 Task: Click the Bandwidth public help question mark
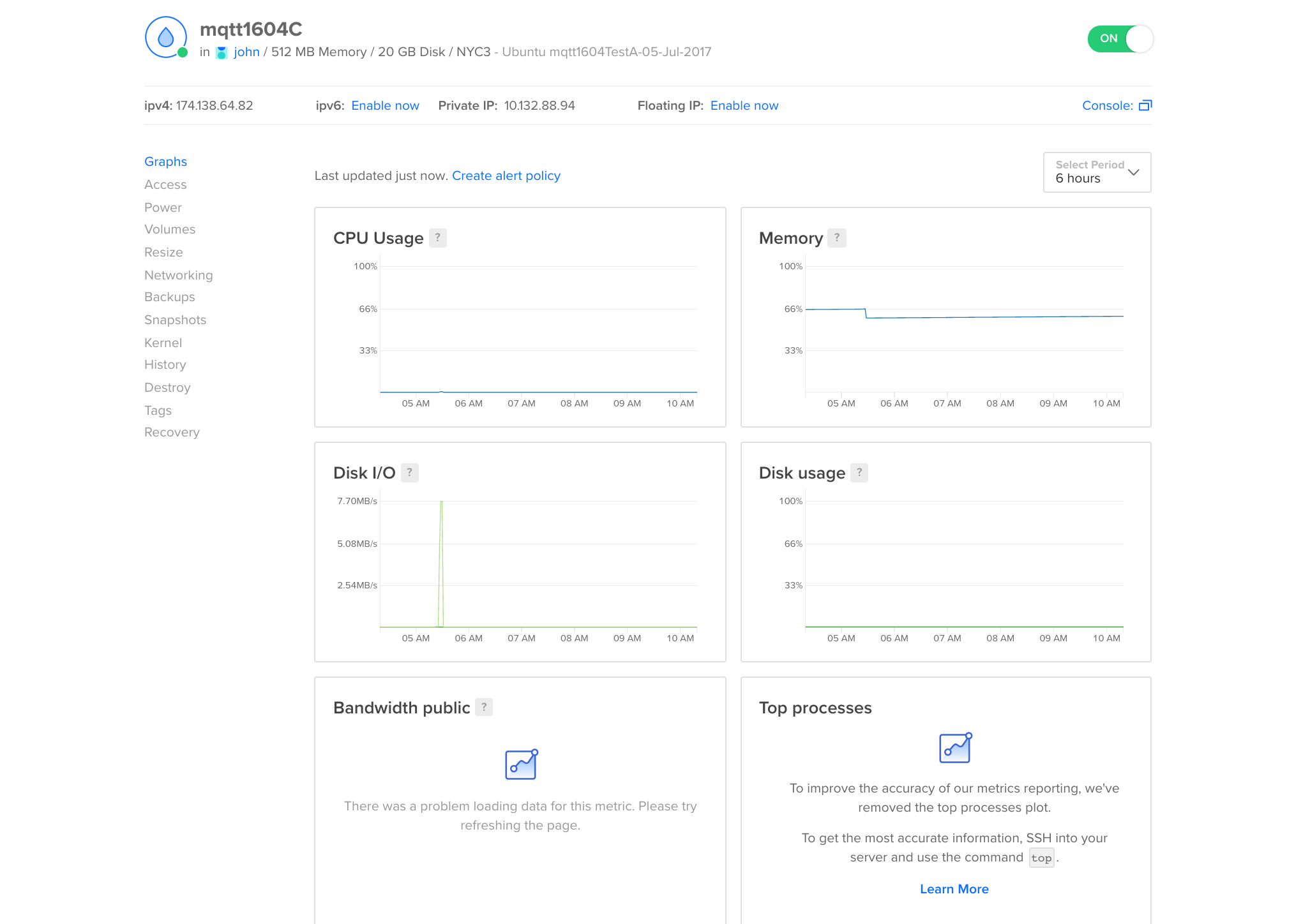click(484, 707)
